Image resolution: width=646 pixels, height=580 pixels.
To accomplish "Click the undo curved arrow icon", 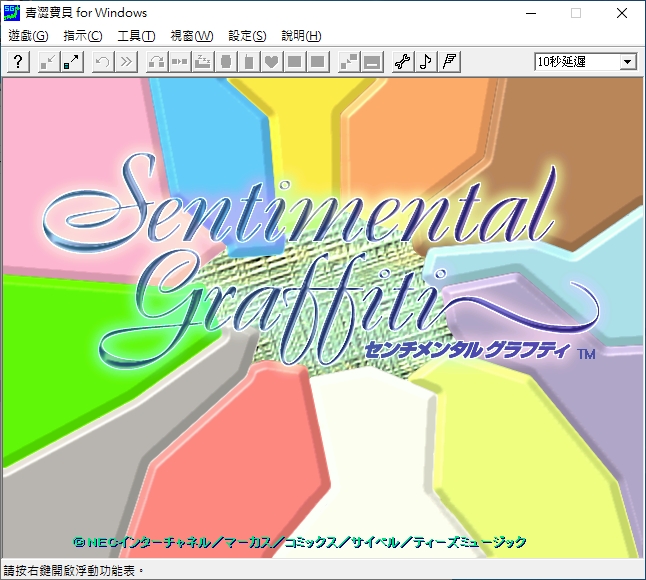I will coord(102,62).
